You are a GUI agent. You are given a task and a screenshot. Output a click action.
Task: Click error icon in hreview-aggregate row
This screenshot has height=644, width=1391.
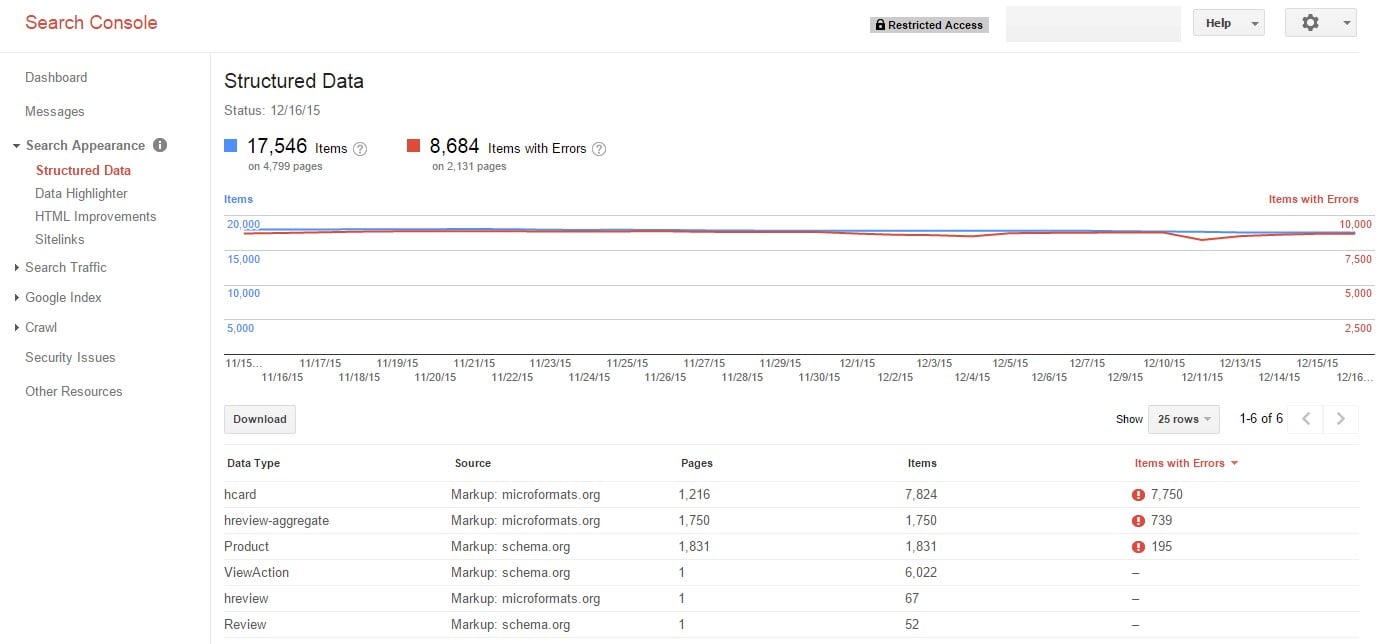(x=1138, y=521)
